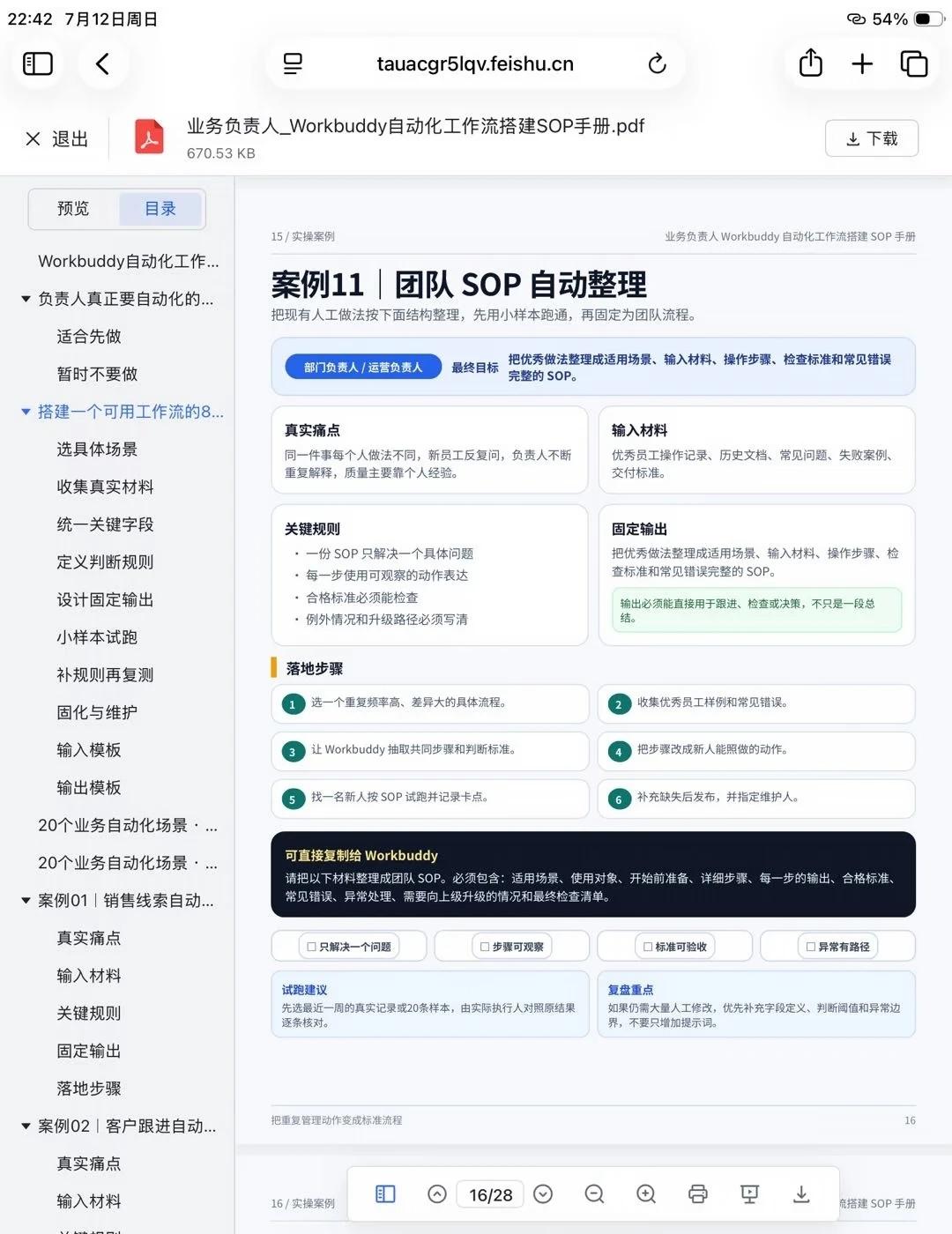Collapse the 搭建一个可用工作流的8 section
The width and height of the screenshot is (952, 1234).
[x=26, y=412]
